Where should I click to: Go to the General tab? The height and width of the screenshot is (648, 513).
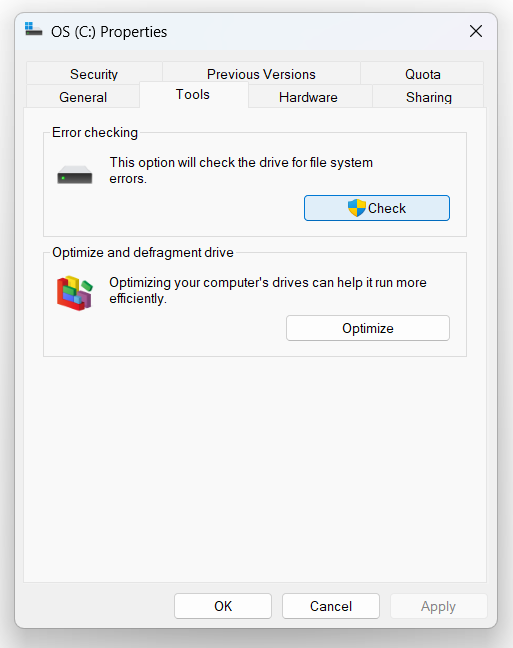83,97
